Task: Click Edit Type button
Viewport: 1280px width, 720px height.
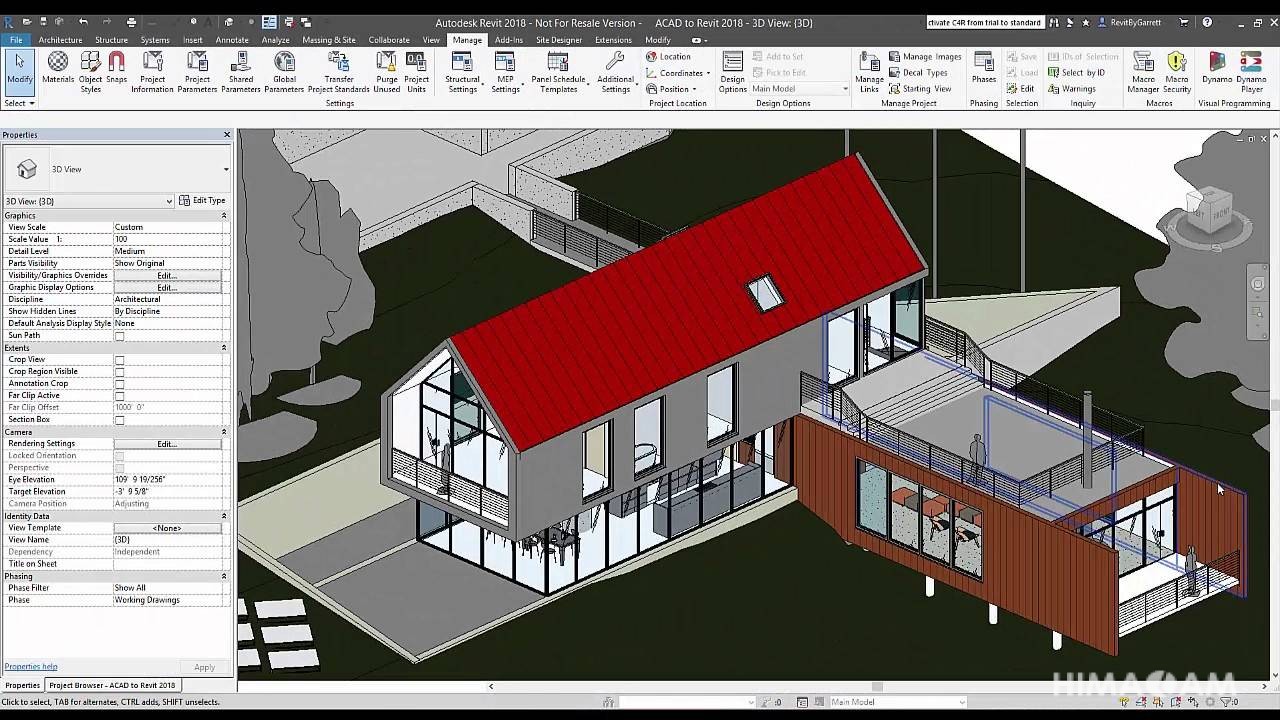Action: (x=202, y=201)
